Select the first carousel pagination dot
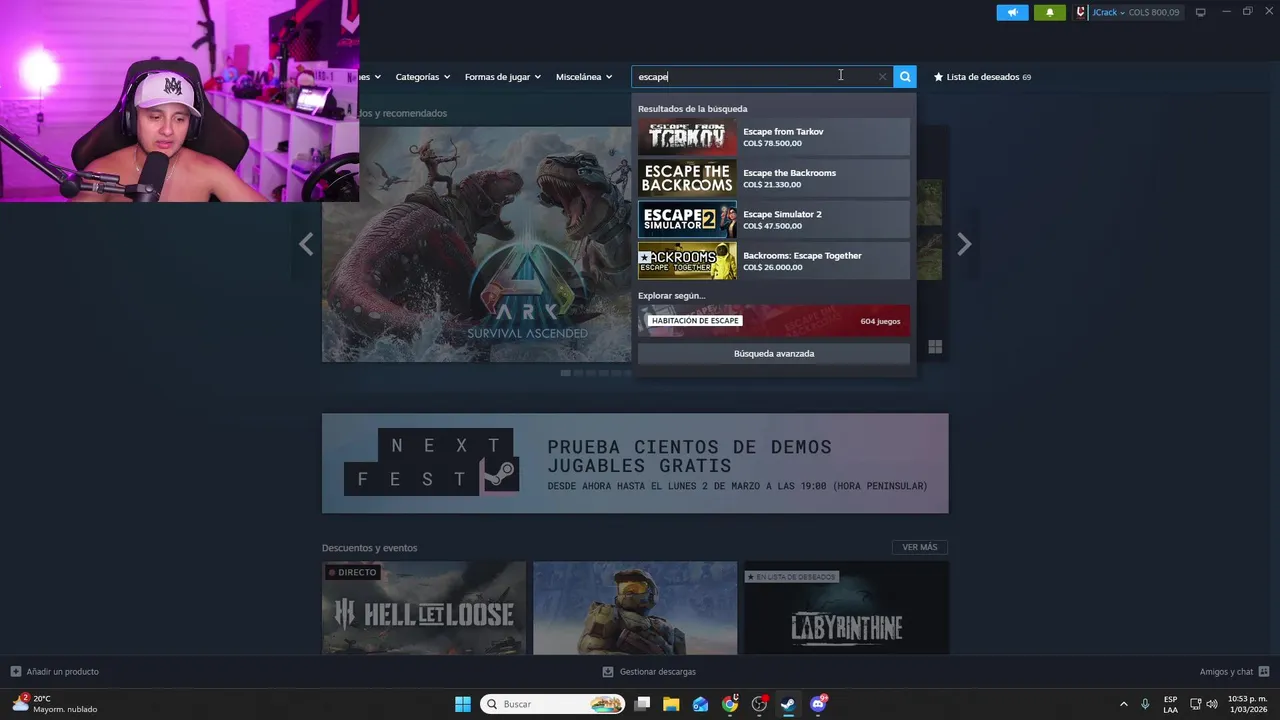 565,373
